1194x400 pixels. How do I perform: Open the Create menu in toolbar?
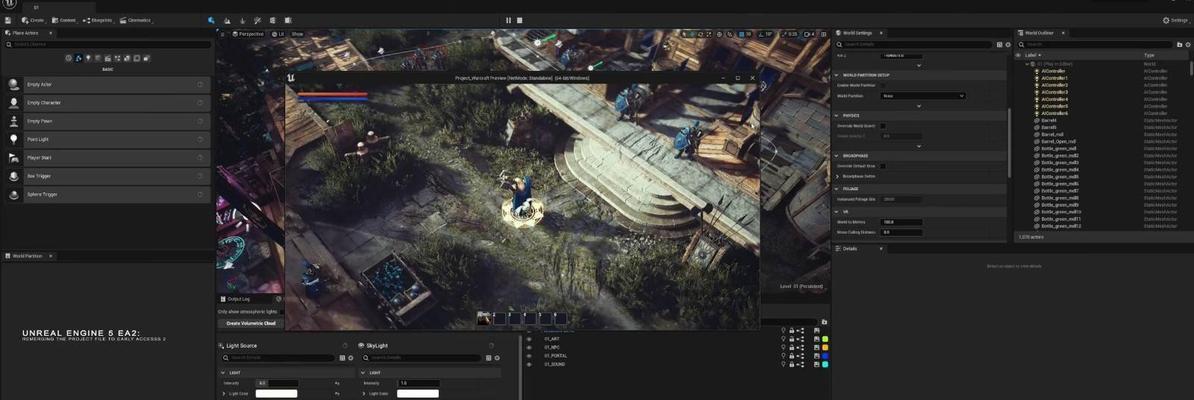tap(34, 20)
